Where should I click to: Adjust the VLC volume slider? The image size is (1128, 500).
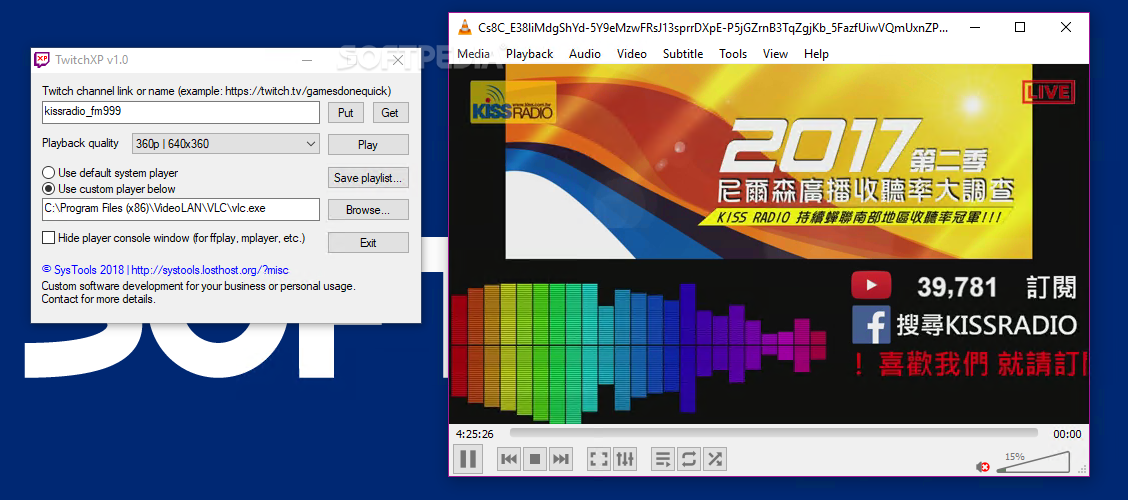(x=1033, y=463)
